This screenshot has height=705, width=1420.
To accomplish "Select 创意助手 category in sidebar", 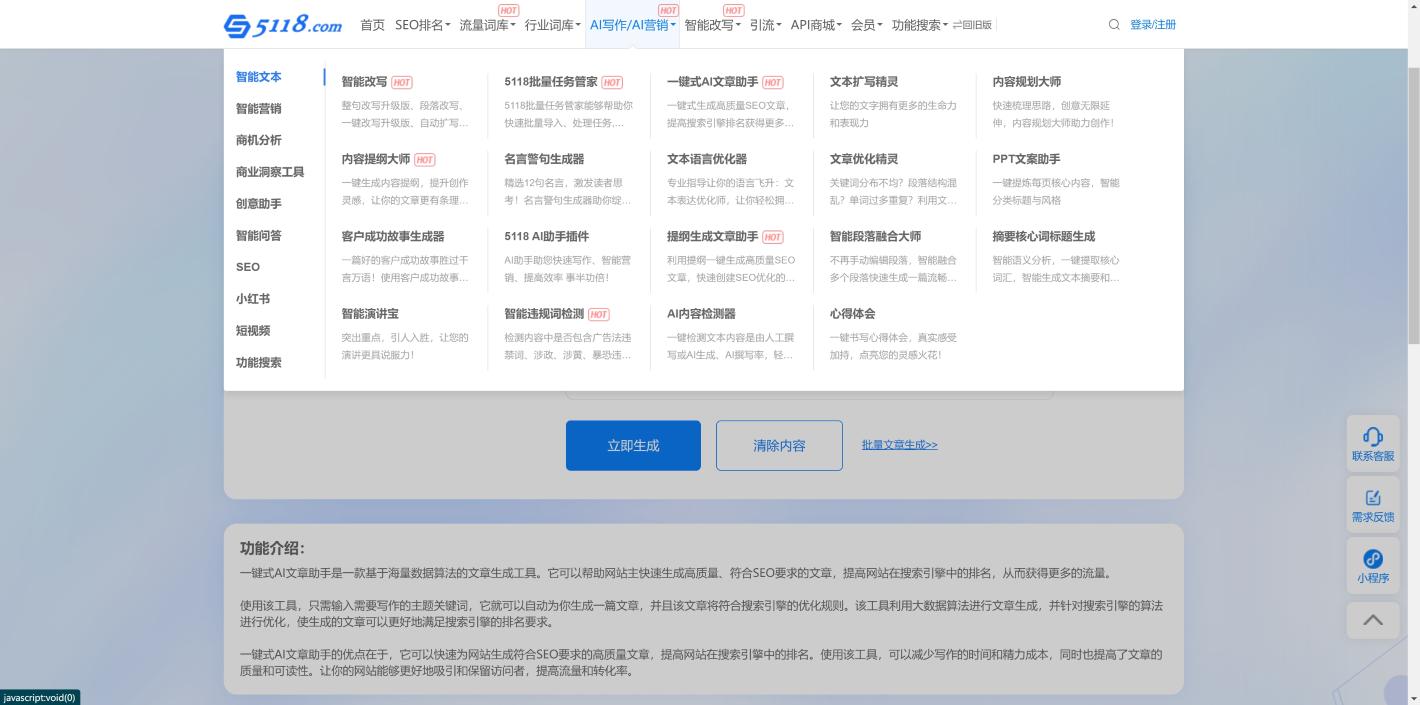I will 259,204.
